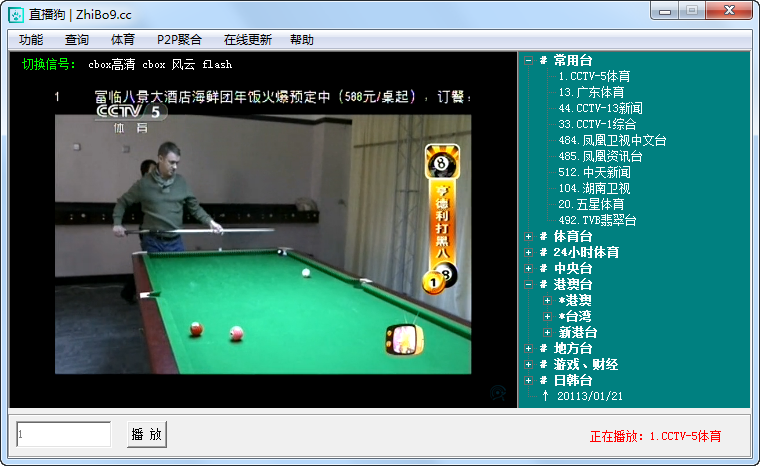Select channel 485.凤凰资讯台

click(600, 157)
